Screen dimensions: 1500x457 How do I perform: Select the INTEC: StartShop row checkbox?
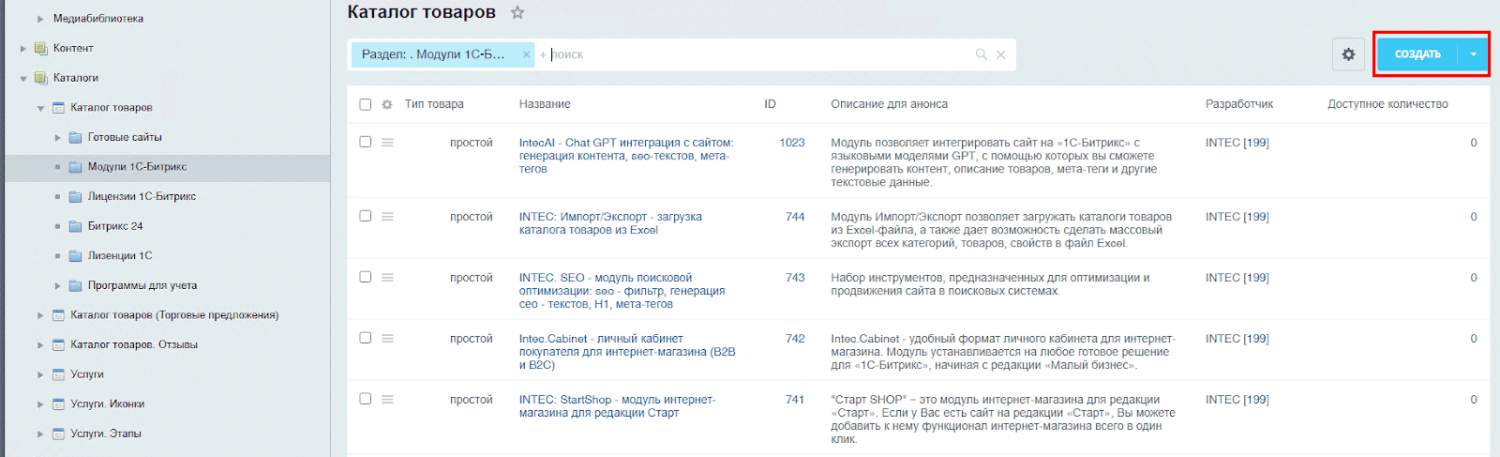point(365,399)
